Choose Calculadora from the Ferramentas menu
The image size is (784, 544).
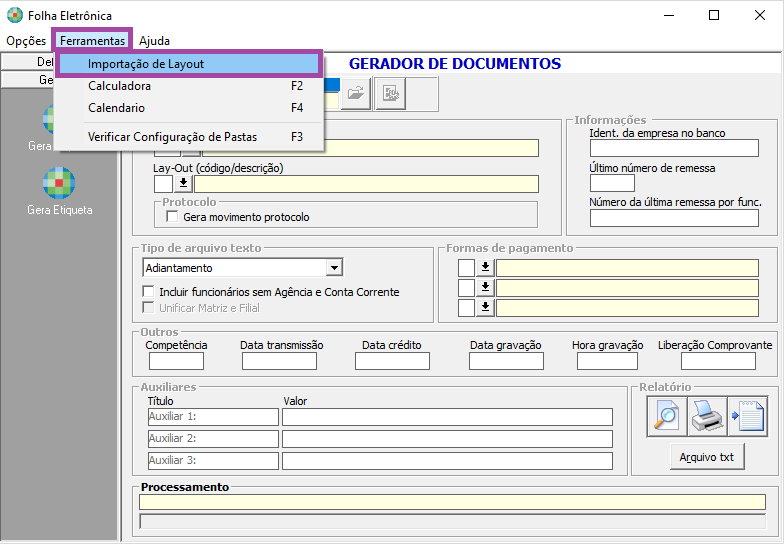(120, 86)
